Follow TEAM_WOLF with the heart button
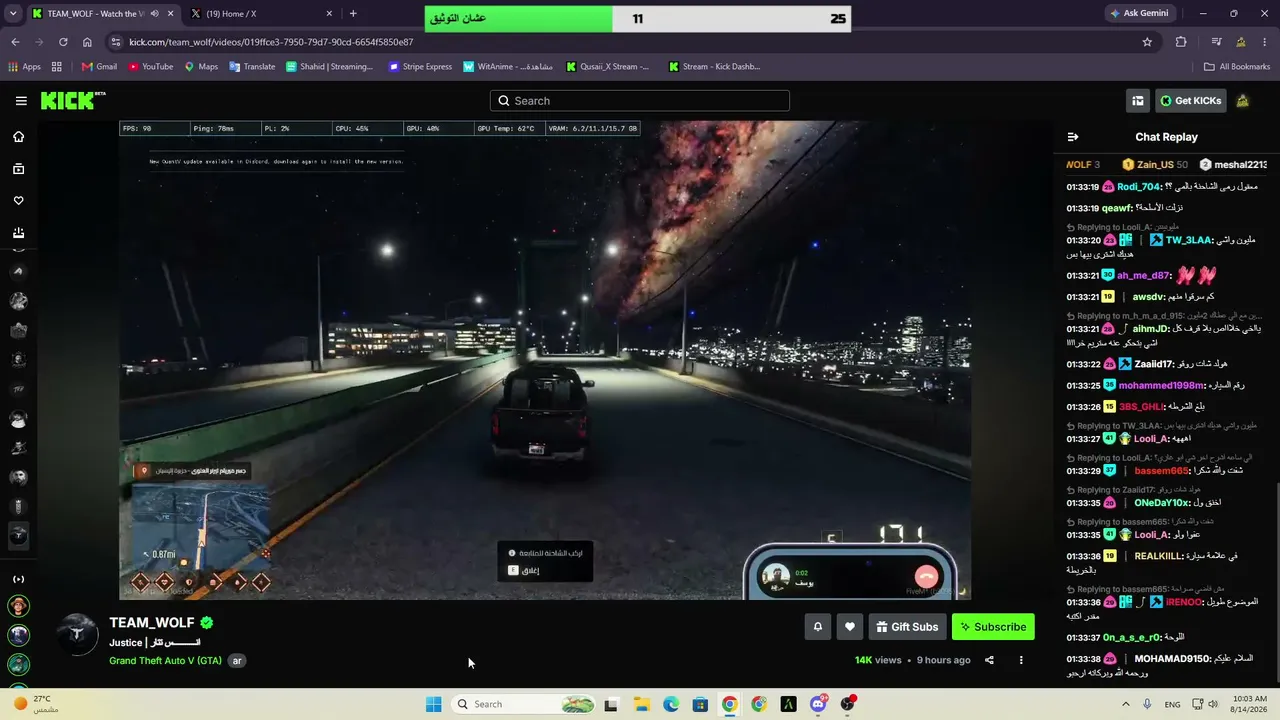Image resolution: width=1280 pixels, height=720 pixels. tap(850, 627)
